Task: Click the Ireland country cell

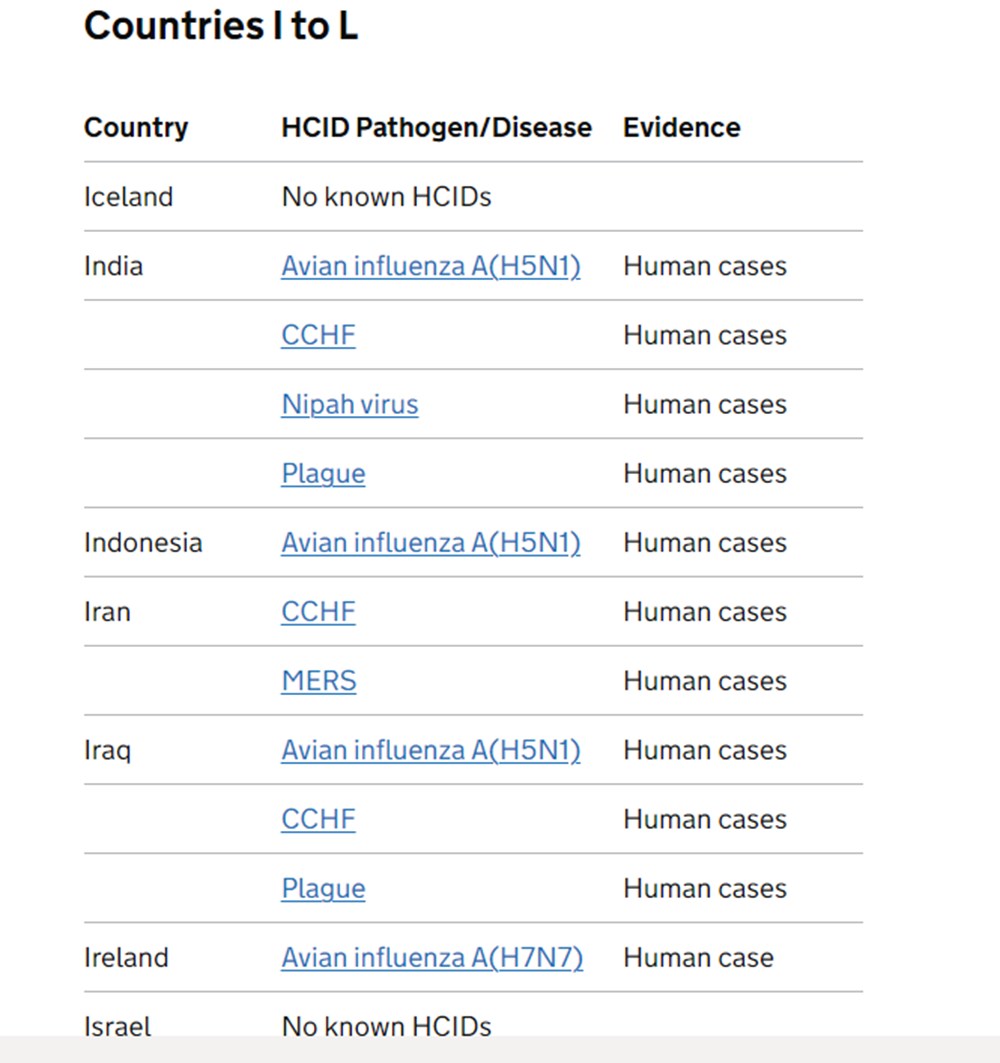Action: (126, 957)
